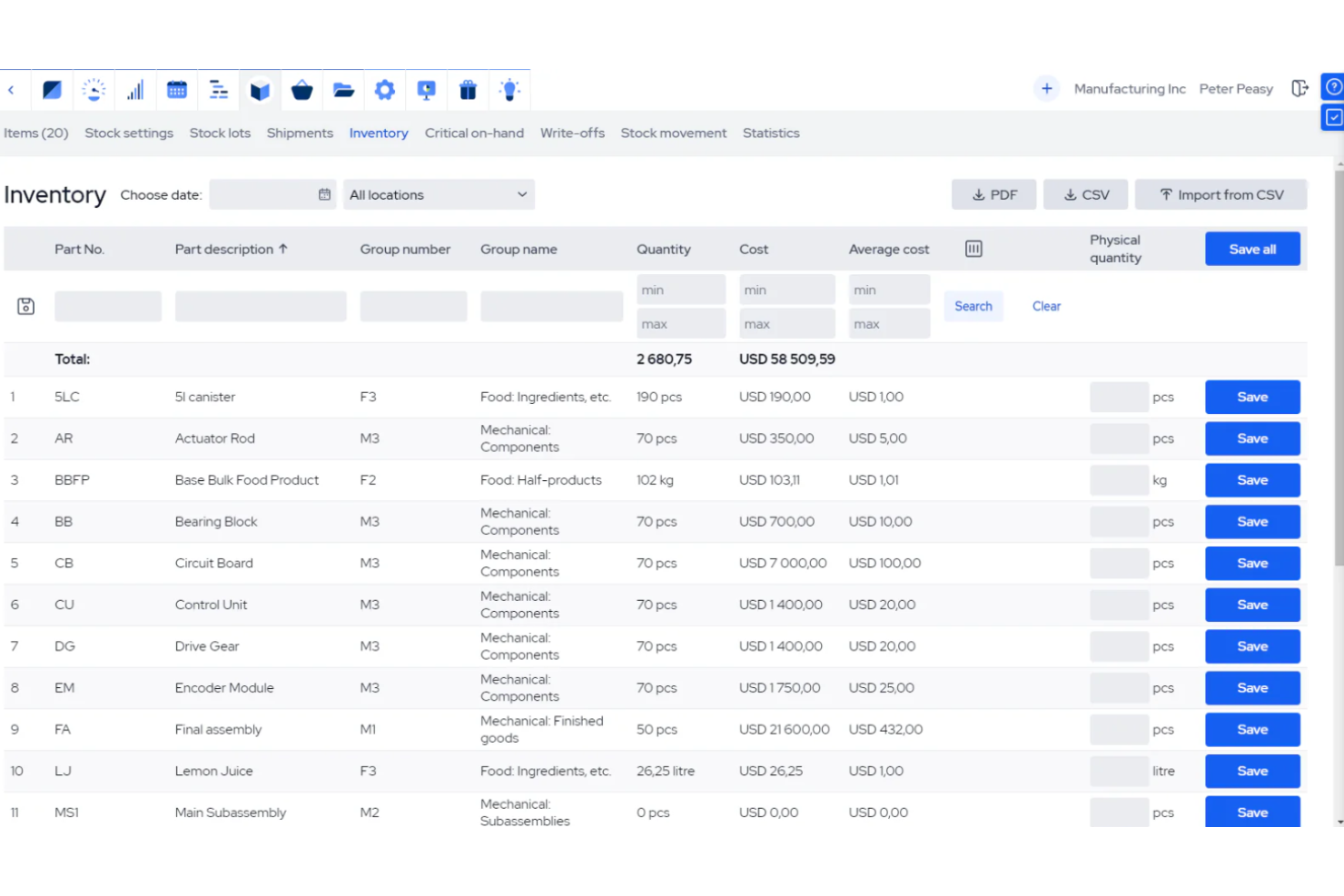This screenshot has height=896, width=1344.
Task: Click the save filter disk icon
Action: (26, 306)
